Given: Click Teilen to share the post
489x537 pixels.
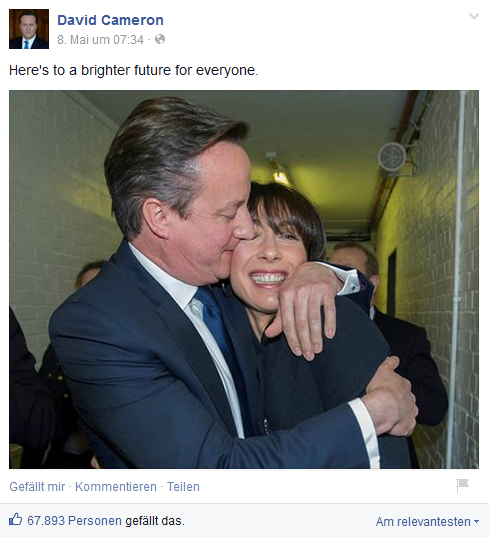Looking at the screenshot, I should 183,487.
